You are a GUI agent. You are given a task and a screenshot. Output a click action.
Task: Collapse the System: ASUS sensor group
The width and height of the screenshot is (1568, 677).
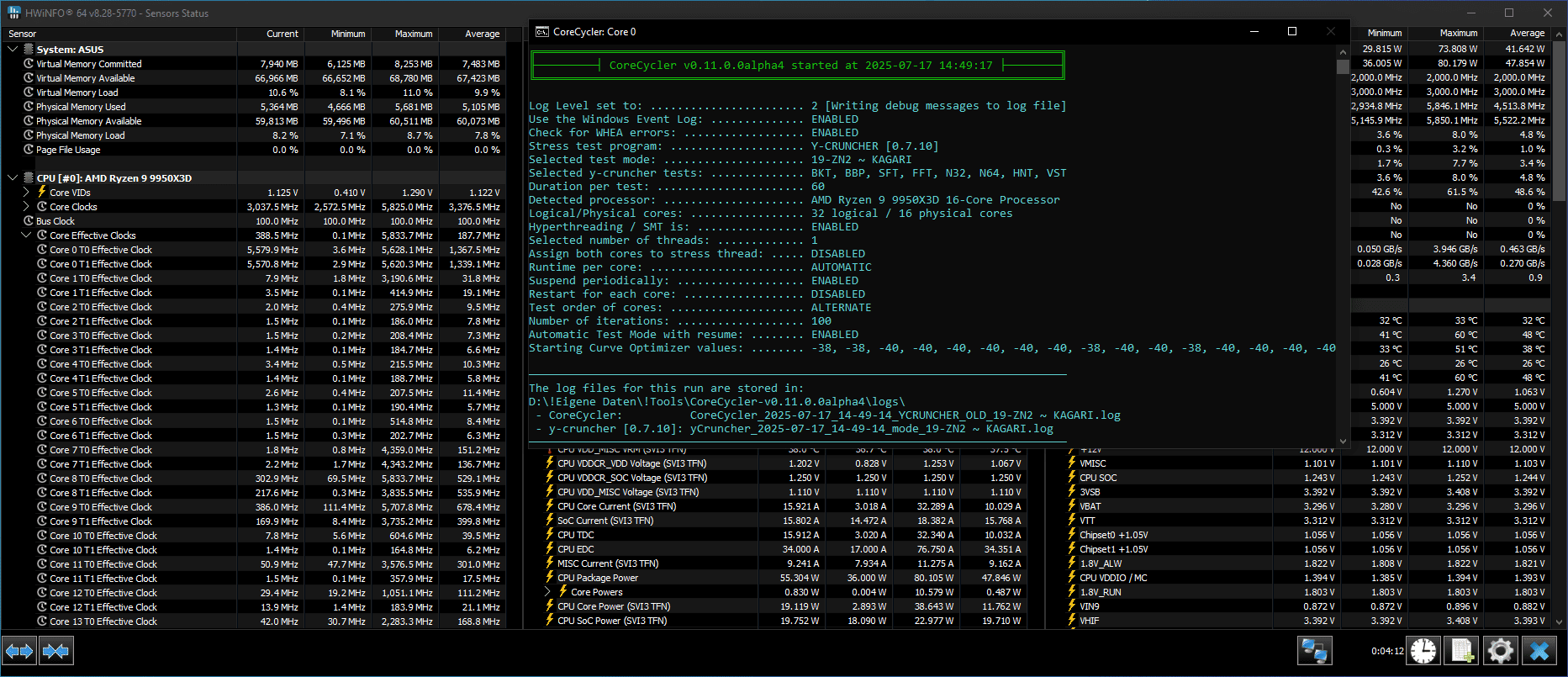click(13, 49)
